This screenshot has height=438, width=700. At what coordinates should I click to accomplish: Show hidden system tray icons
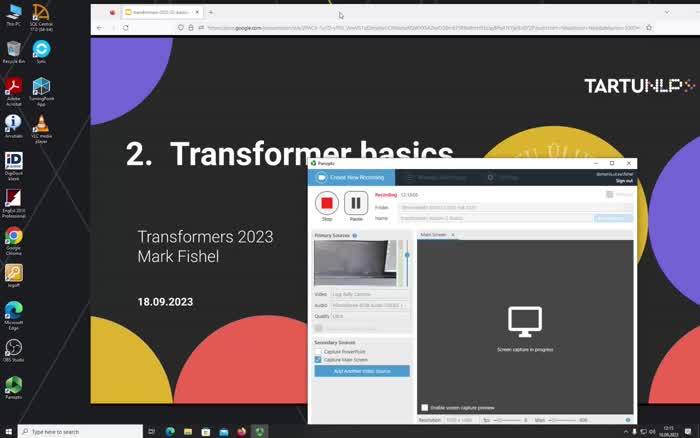[625, 432]
